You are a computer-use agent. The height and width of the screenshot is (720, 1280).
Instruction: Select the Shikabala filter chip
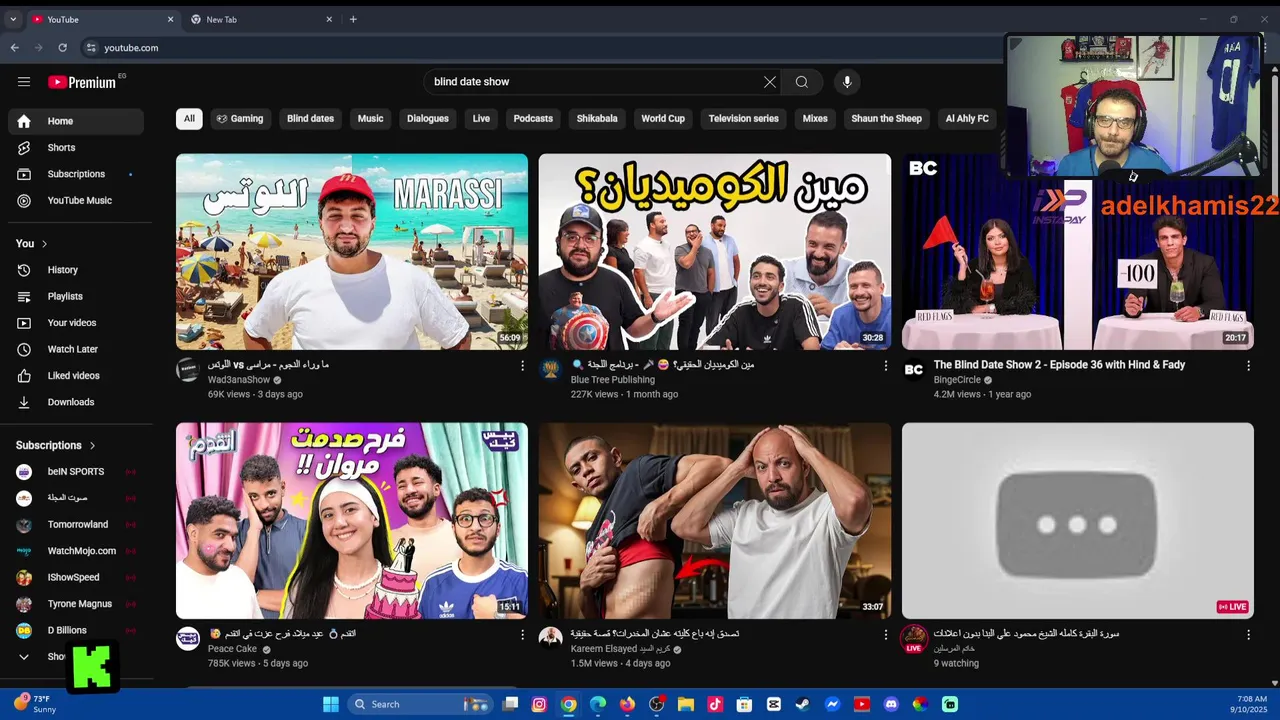[x=597, y=119]
